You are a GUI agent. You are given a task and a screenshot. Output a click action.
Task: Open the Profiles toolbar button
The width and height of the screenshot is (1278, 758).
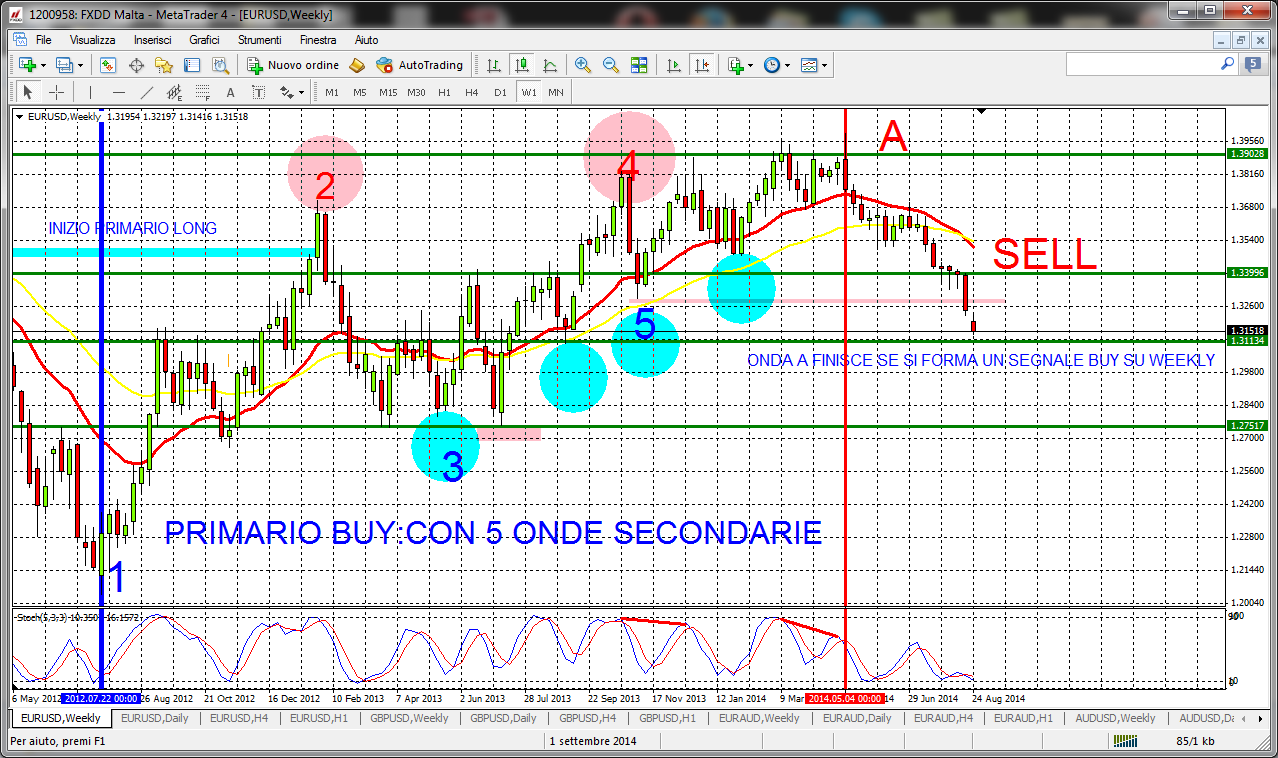65,65
